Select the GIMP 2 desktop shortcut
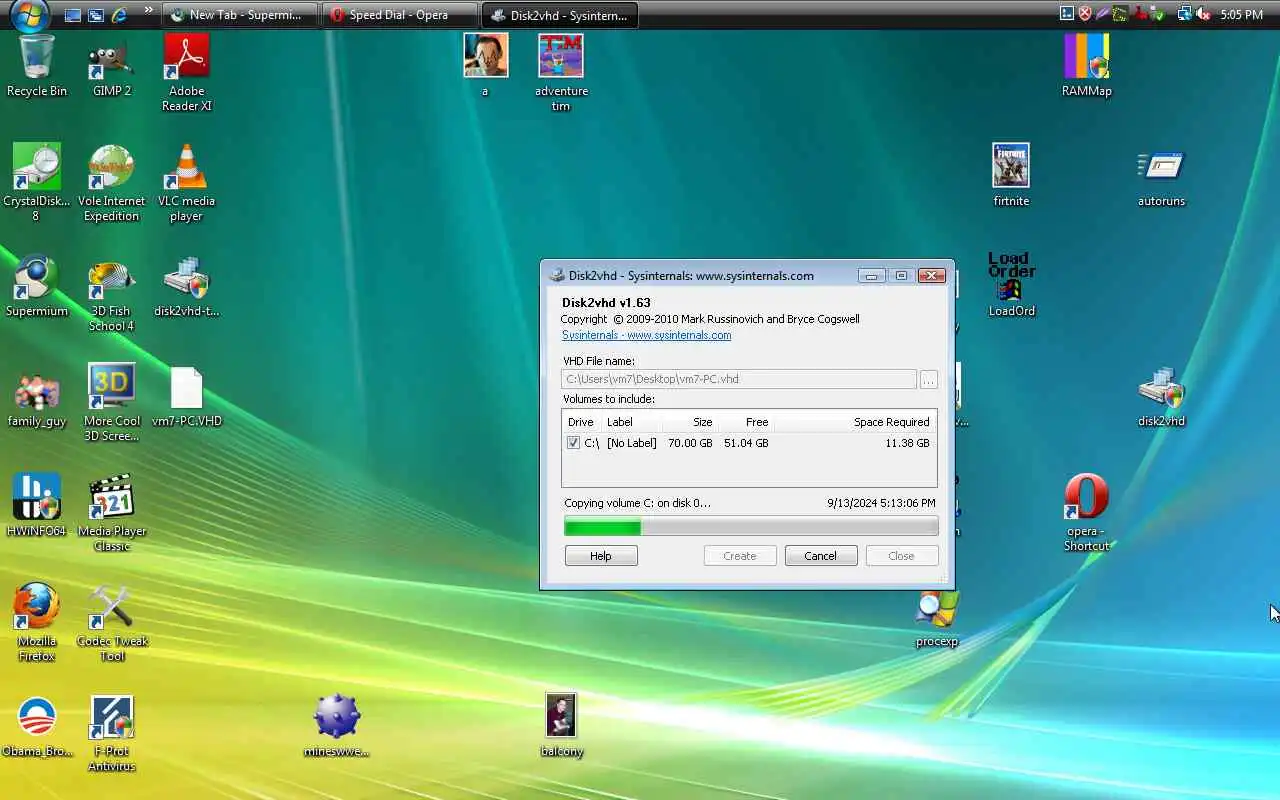 click(x=112, y=66)
